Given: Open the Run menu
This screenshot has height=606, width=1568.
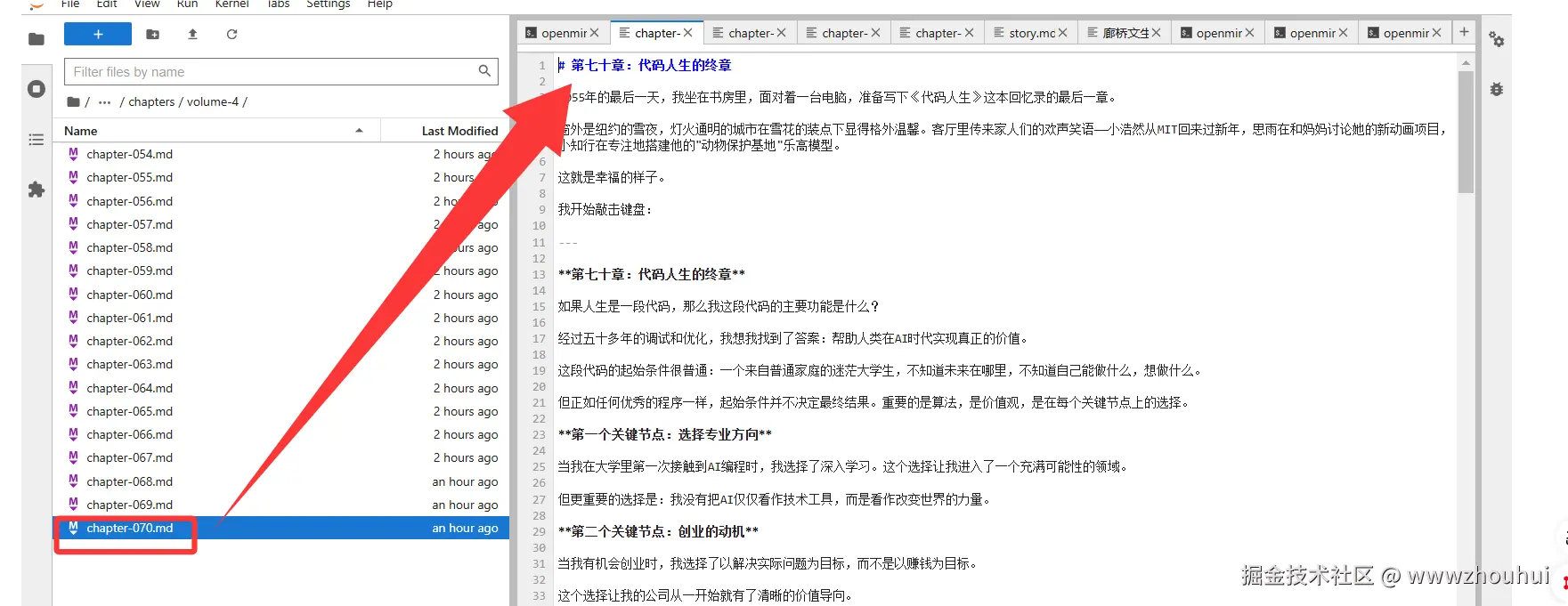Looking at the screenshot, I should [x=187, y=4].
